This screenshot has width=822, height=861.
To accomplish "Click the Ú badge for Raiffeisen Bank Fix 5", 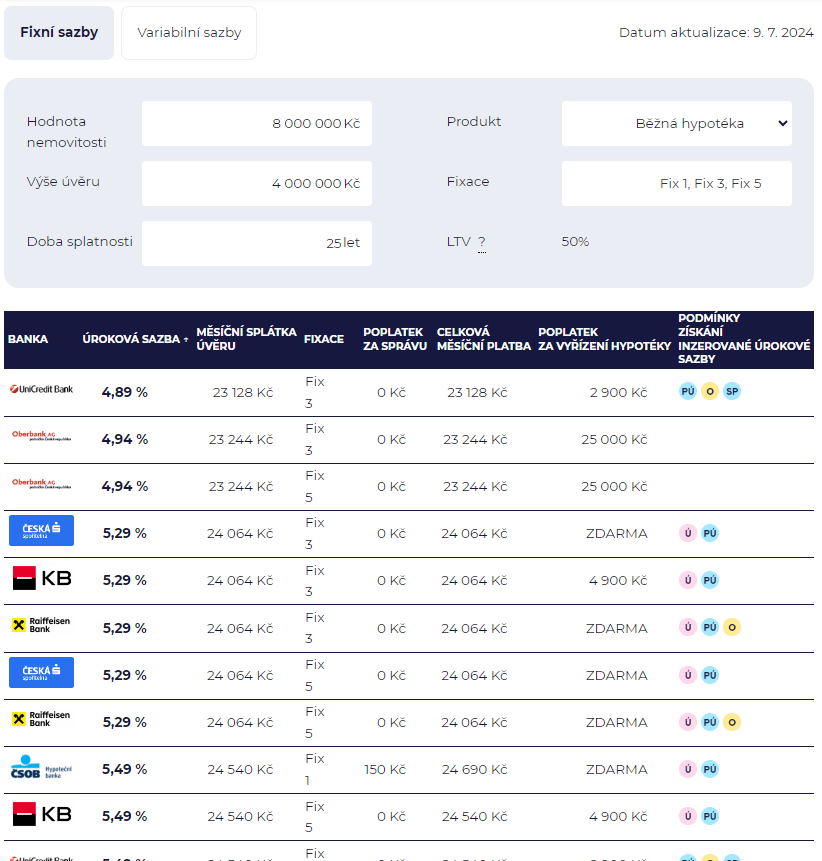I will (x=687, y=722).
